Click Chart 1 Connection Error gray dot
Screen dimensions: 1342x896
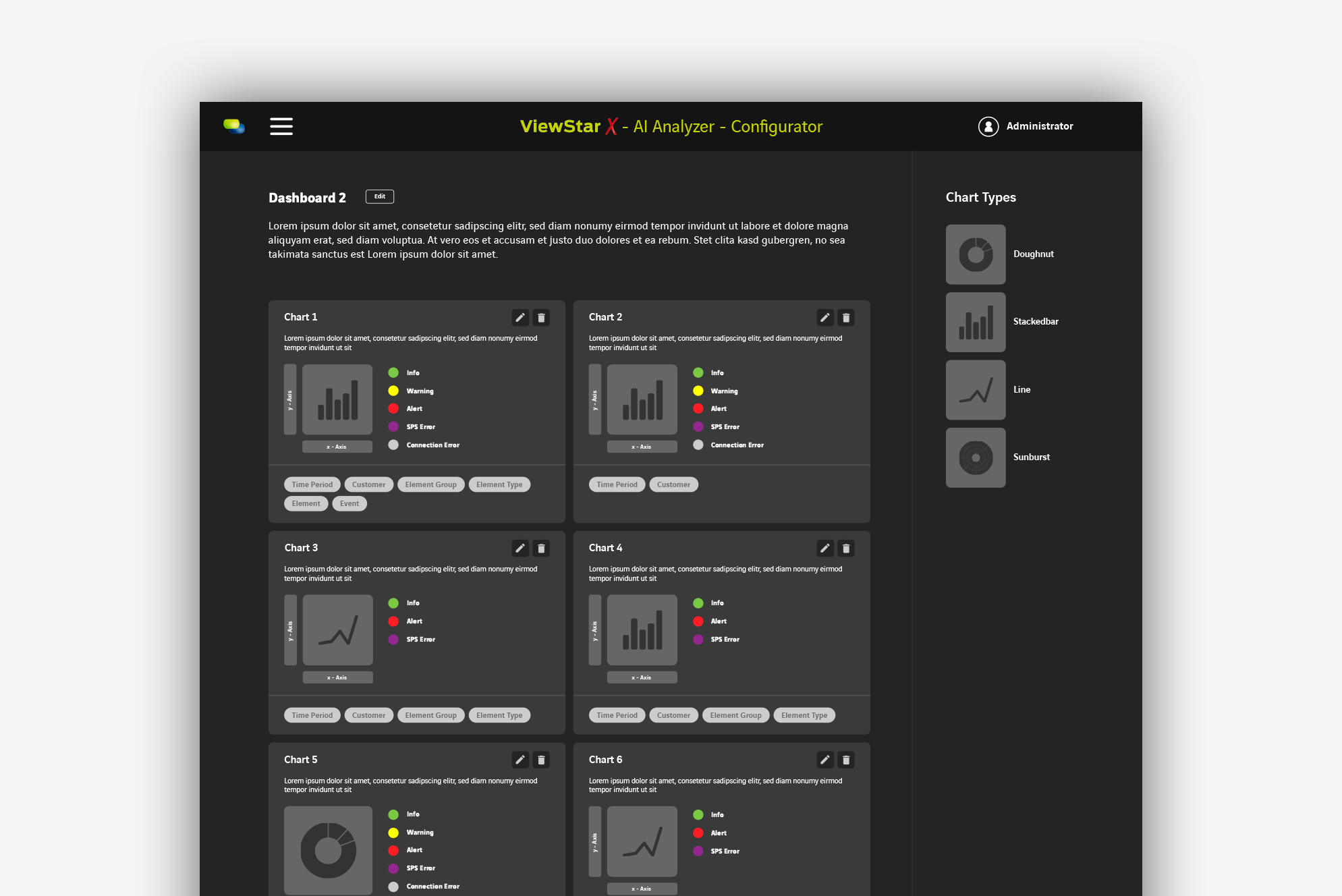393,445
